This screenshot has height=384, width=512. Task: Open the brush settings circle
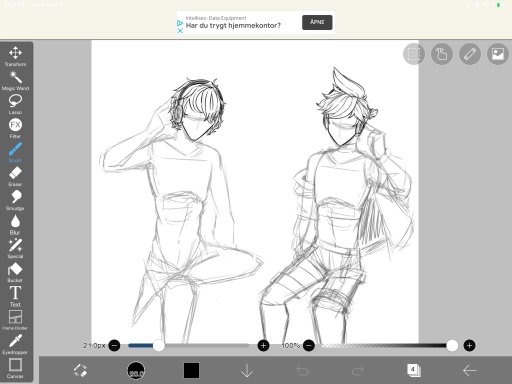(x=136, y=371)
